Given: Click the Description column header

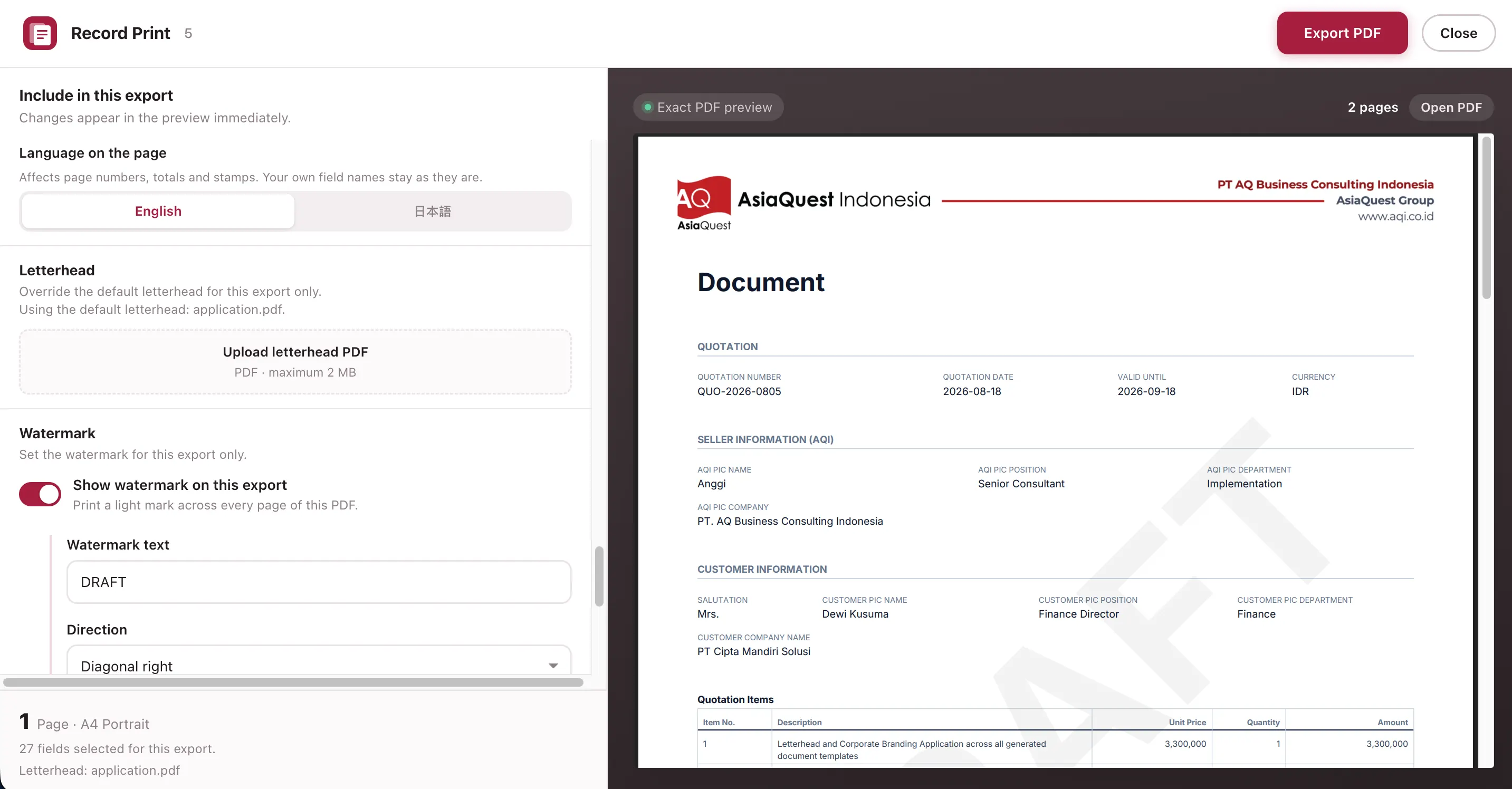Looking at the screenshot, I should click(799, 723).
